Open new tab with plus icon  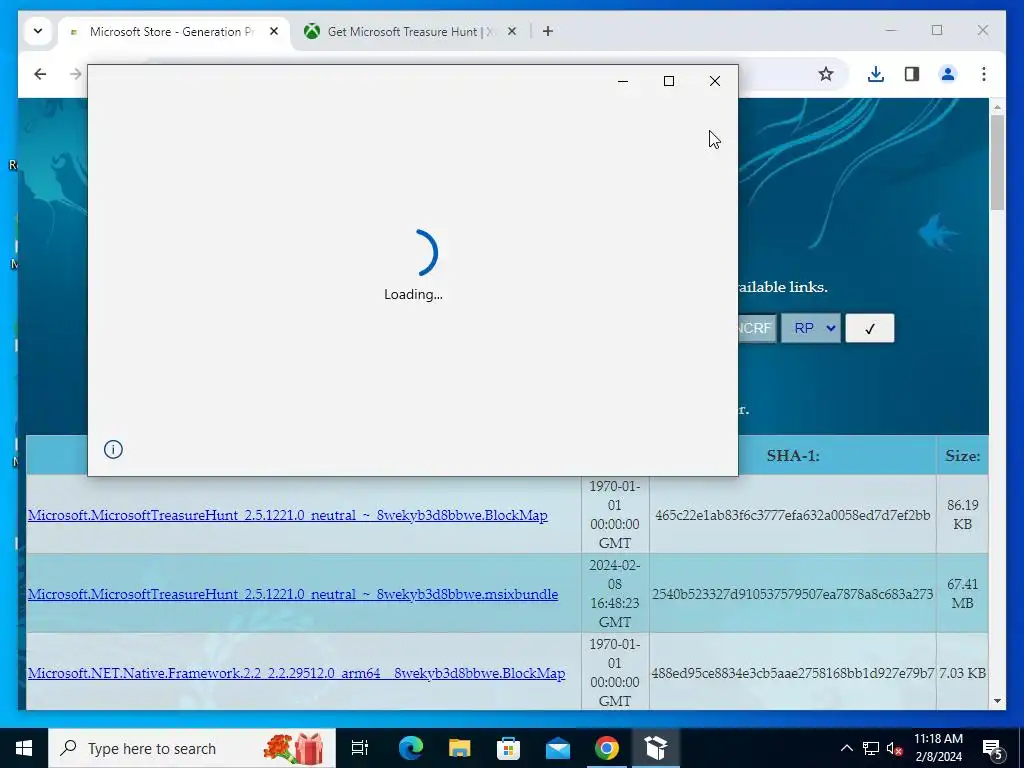click(x=548, y=31)
